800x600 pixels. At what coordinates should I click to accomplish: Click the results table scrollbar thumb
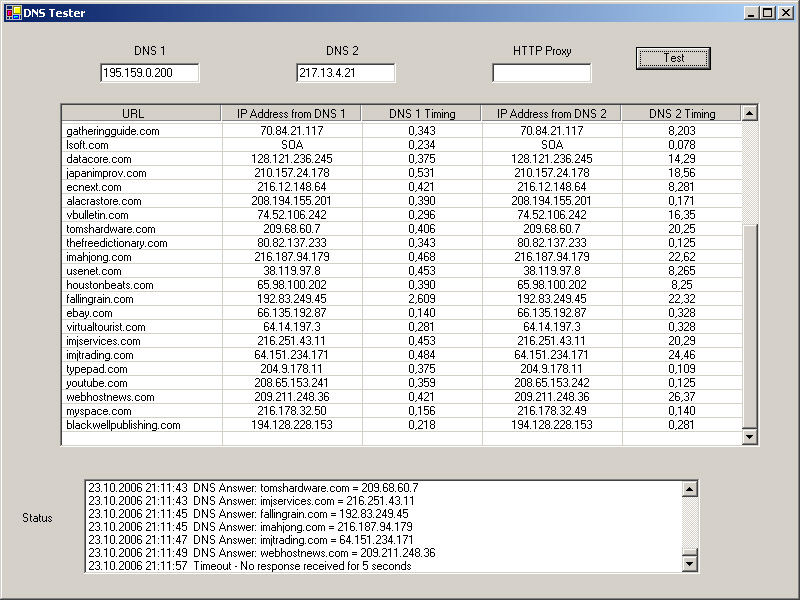click(x=749, y=327)
